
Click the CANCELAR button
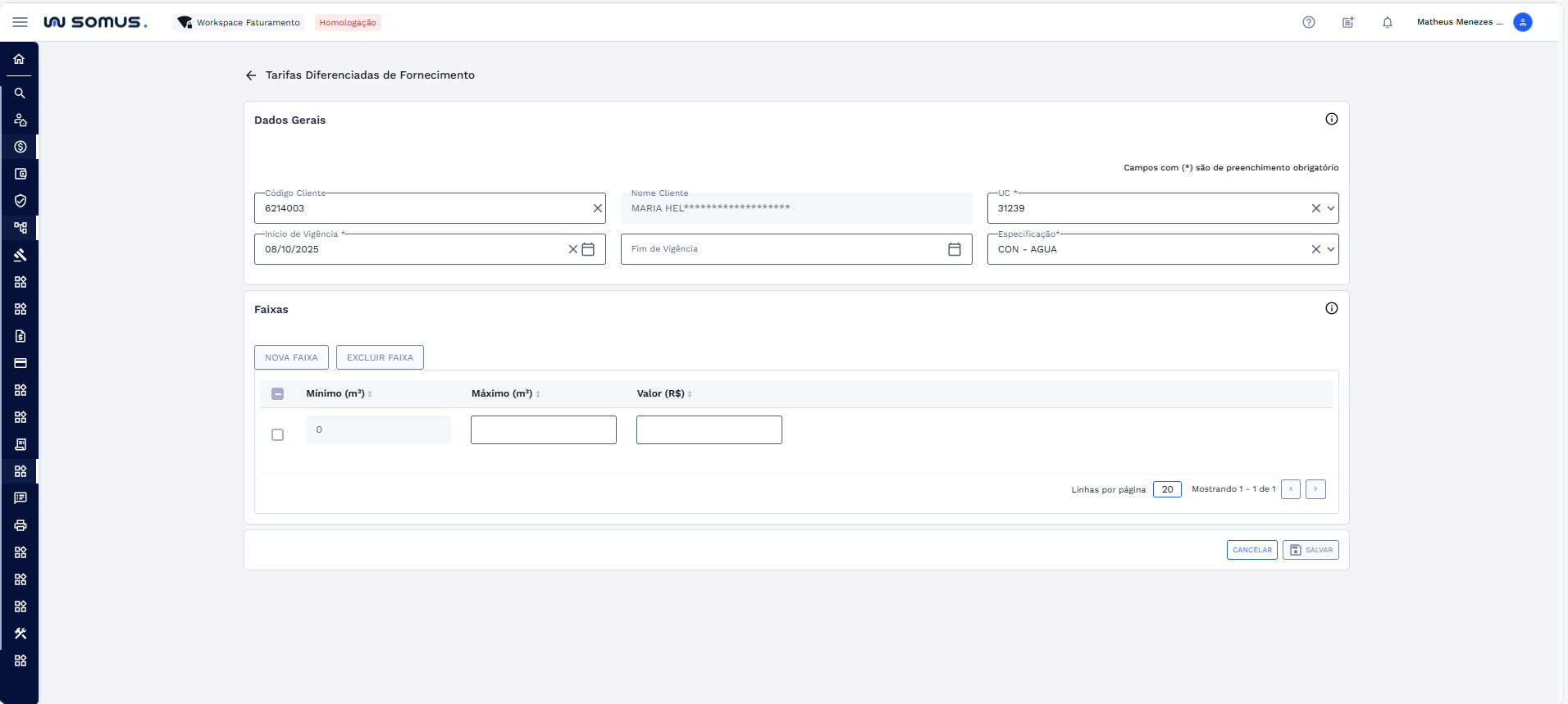coord(1251,550)
